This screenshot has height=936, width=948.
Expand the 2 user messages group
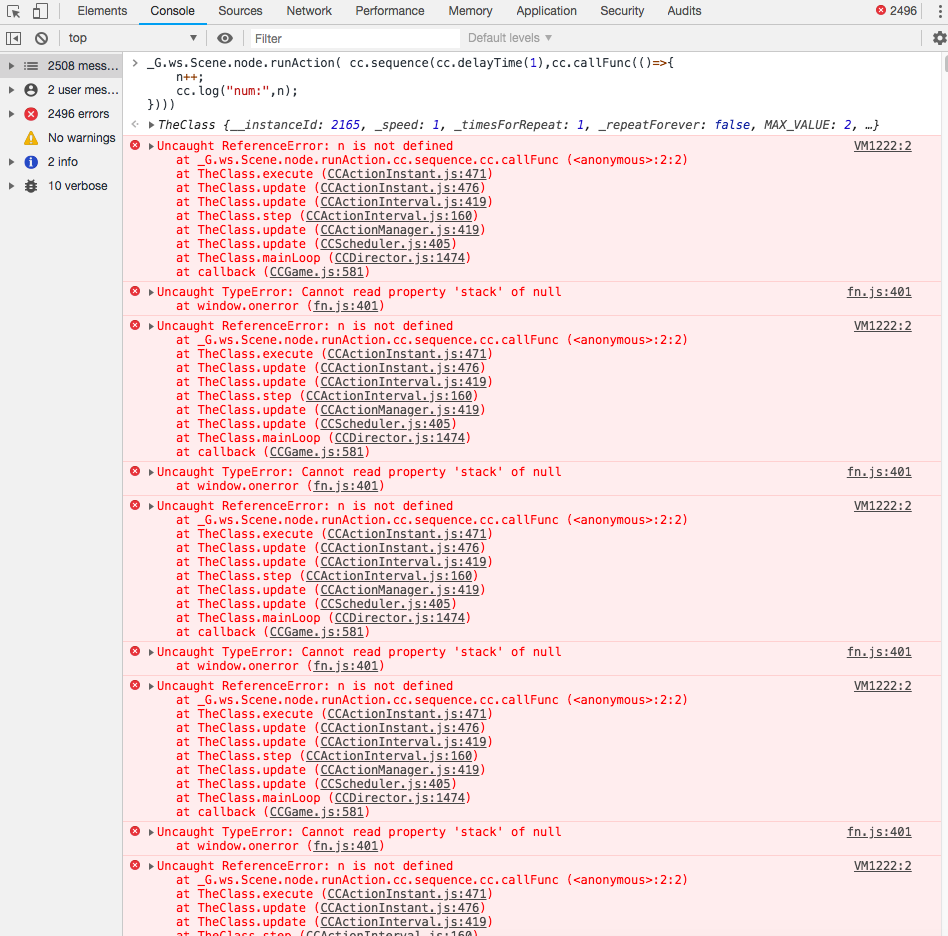[x=11, y=90]
